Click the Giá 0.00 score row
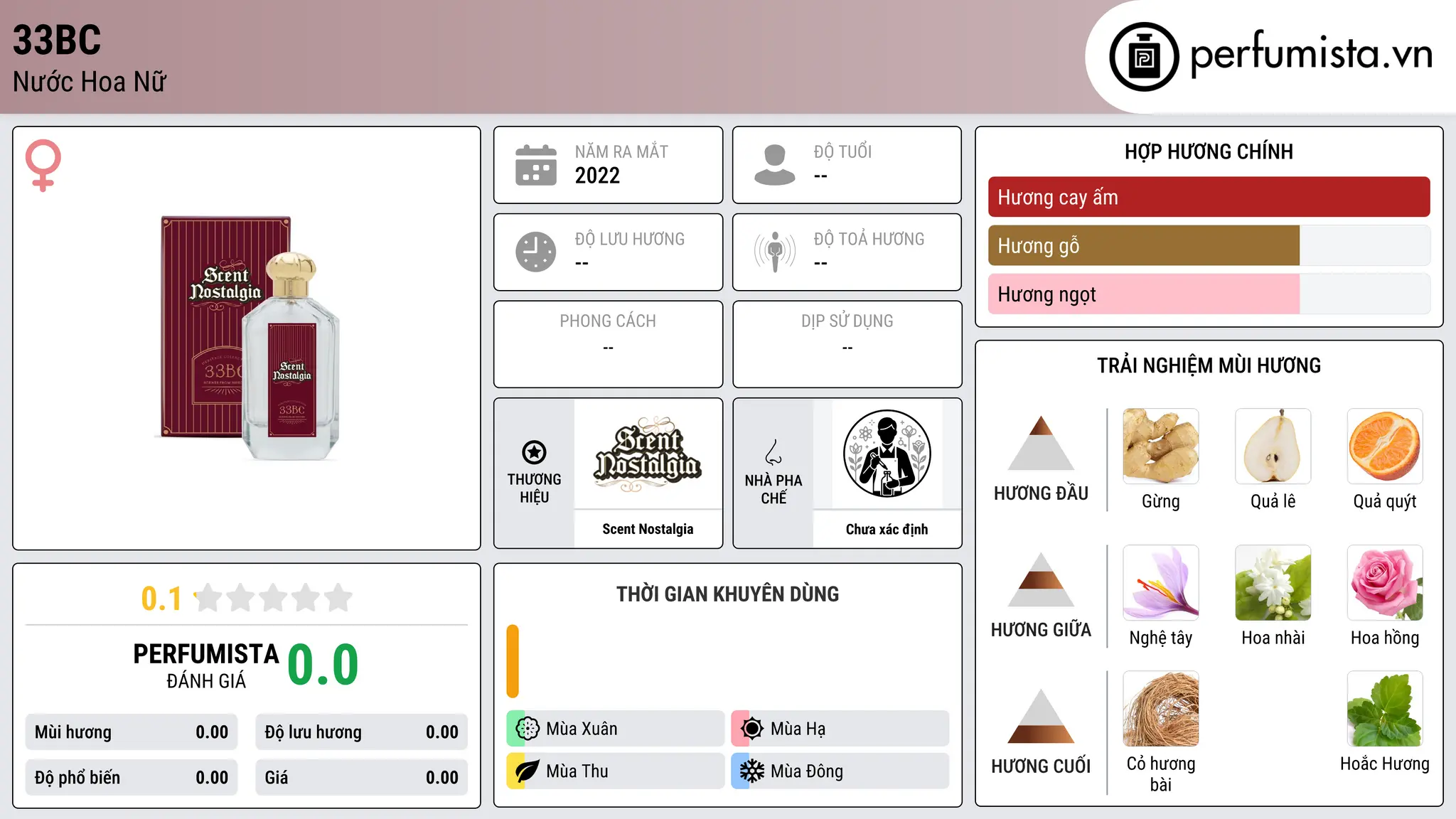 (x=362, y=778)
